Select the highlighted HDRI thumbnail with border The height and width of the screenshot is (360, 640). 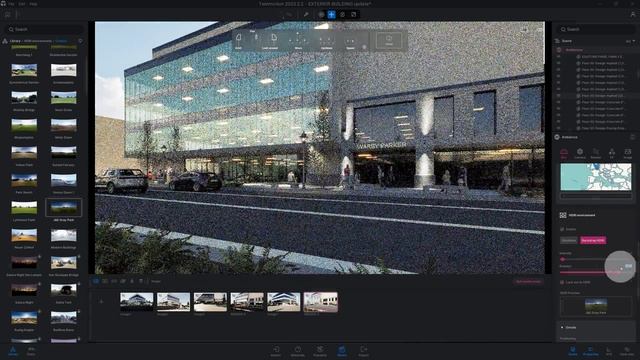[63, 208]
